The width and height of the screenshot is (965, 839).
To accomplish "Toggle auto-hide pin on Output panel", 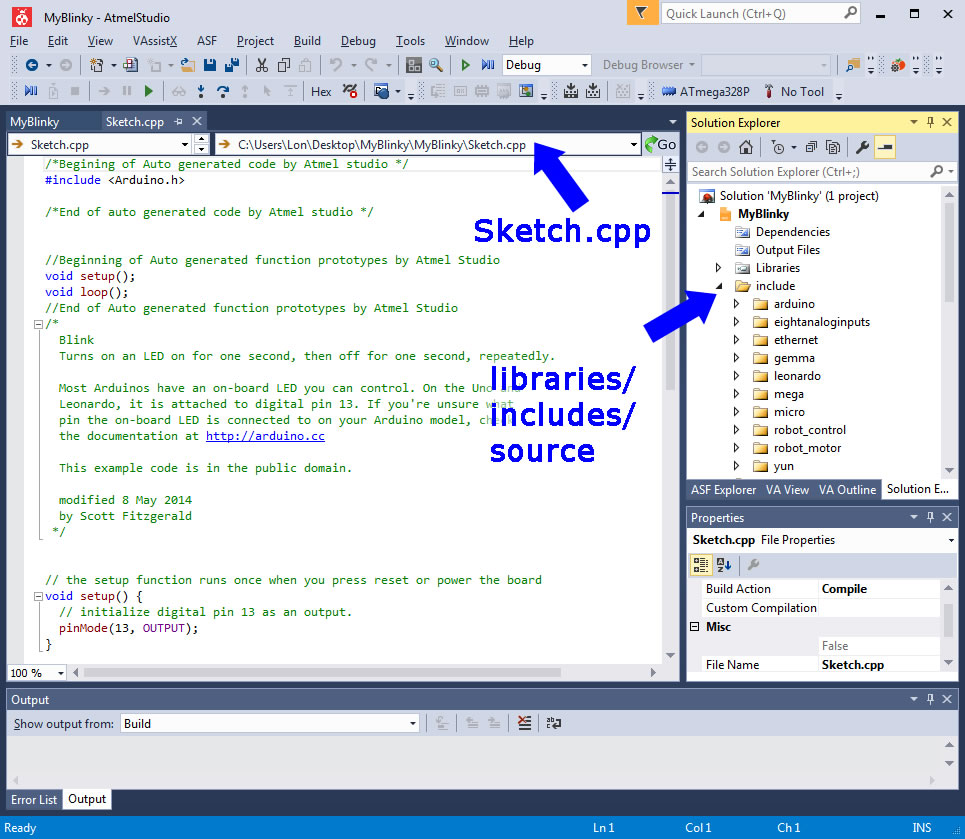I will (x=931, y=699).
